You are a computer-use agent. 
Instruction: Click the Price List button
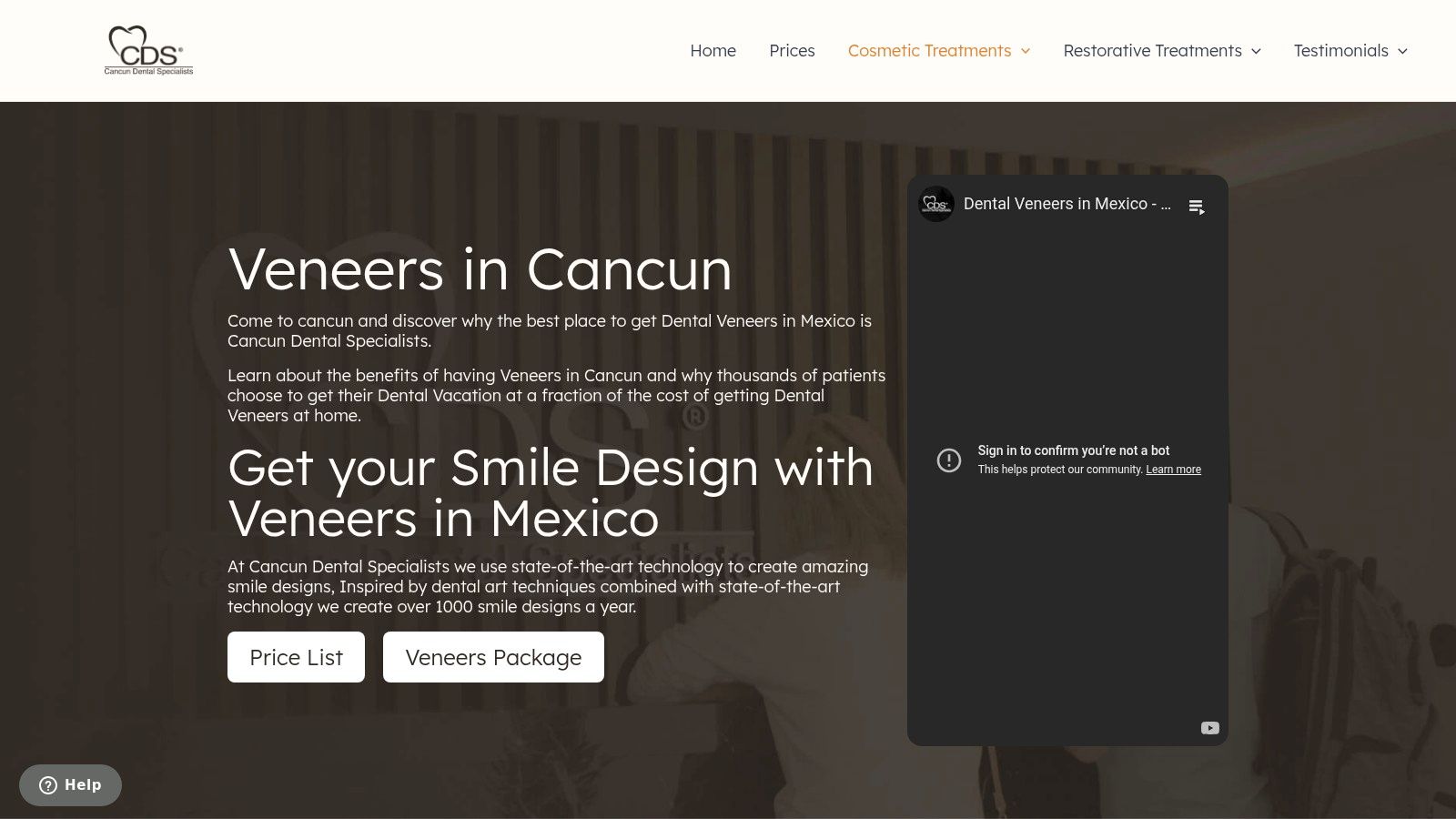[296, 657]
